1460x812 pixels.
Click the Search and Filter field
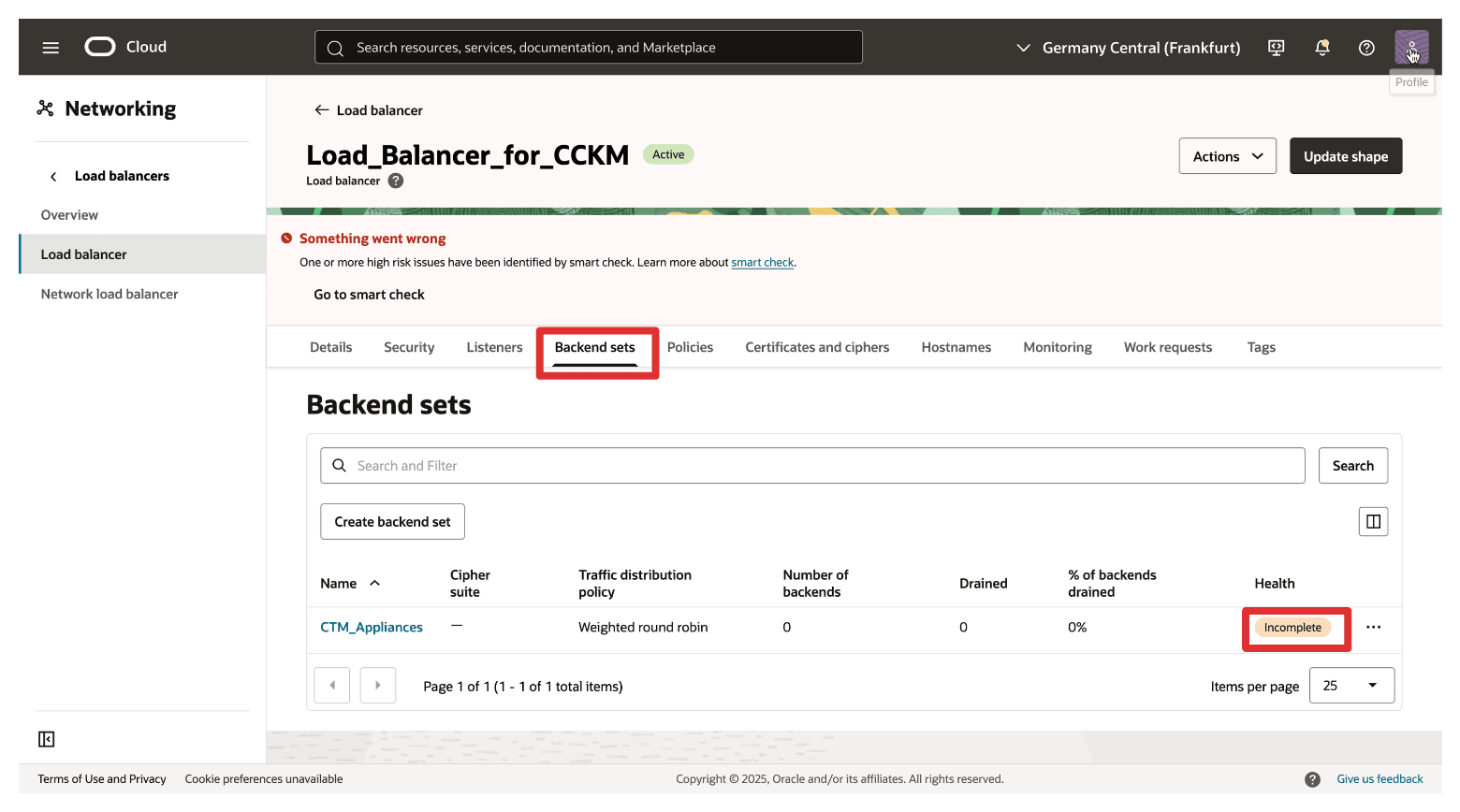point(812,466)
